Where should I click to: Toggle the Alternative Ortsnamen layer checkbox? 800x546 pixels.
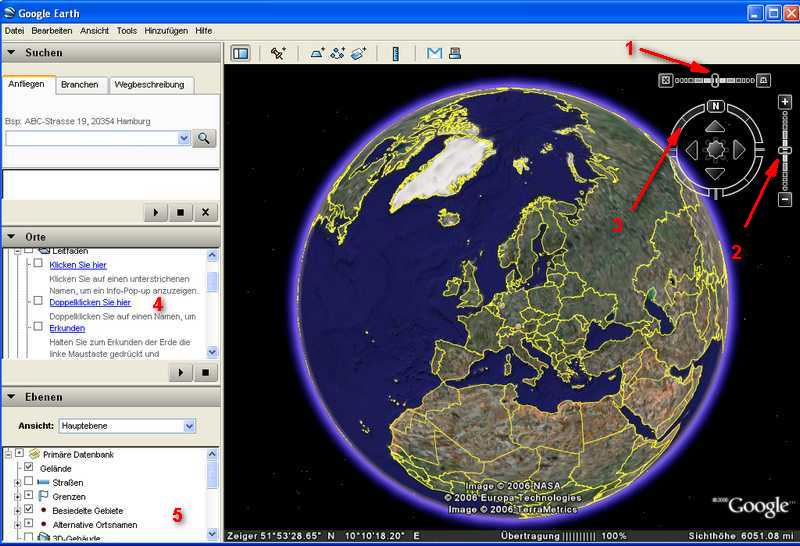(29, 523)
